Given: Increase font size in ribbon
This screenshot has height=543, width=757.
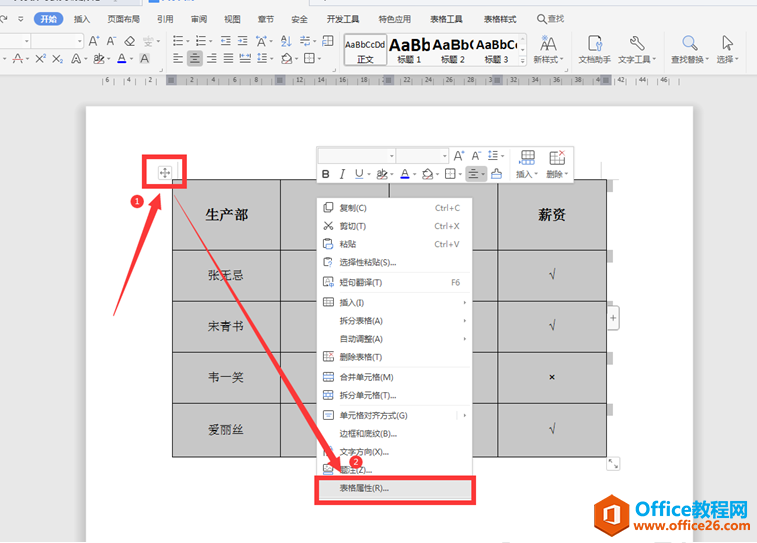Looking at the screenshot, I should (94, 42).
